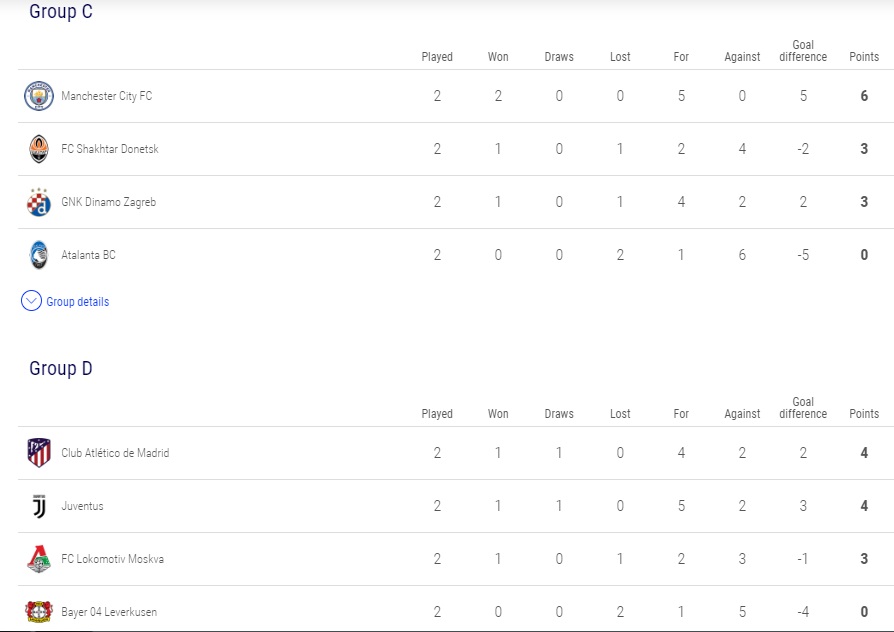Click the Bayer 04 Leverkusen crest

point(38,611)
